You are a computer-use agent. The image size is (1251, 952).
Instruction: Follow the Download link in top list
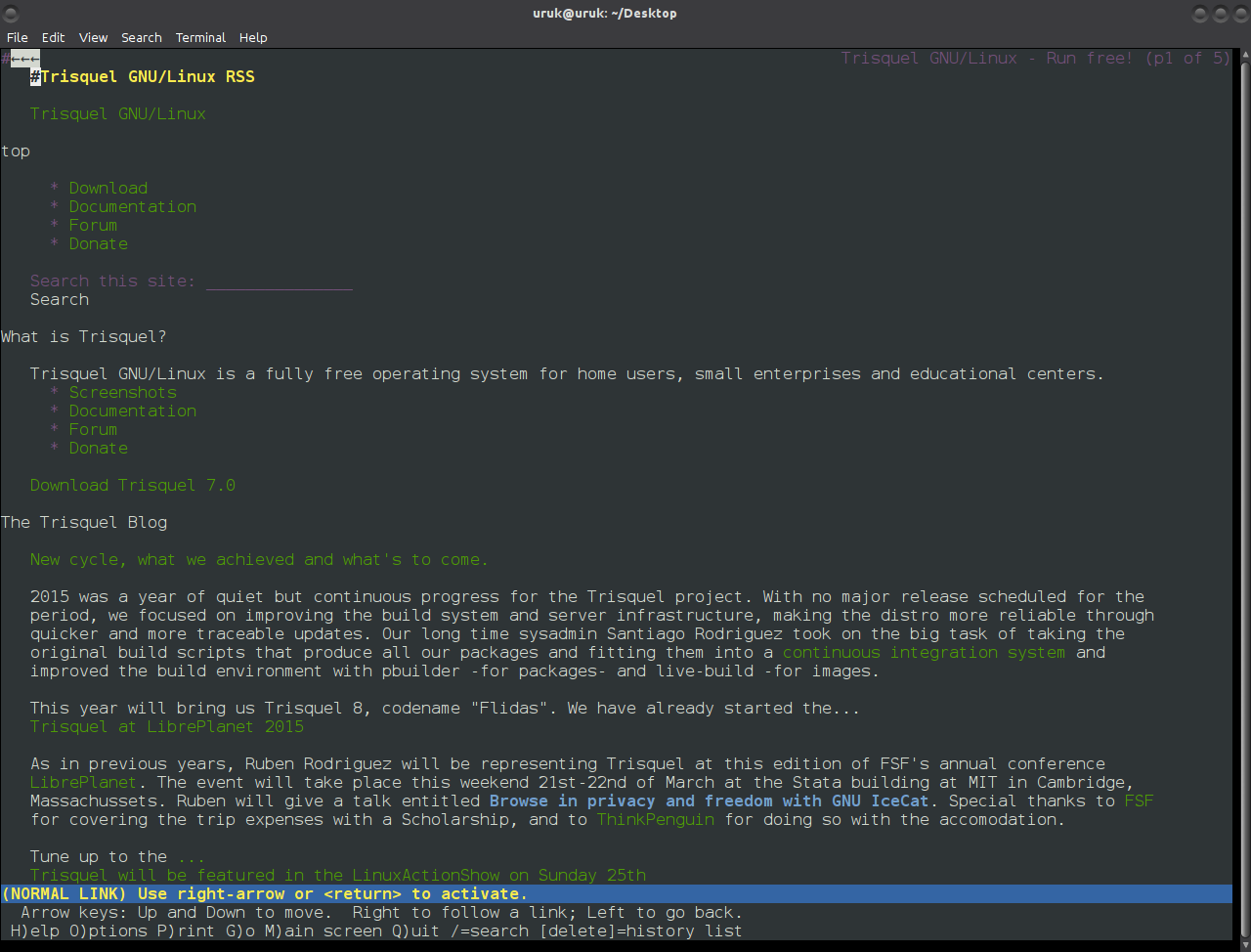[x=108, y=188]
